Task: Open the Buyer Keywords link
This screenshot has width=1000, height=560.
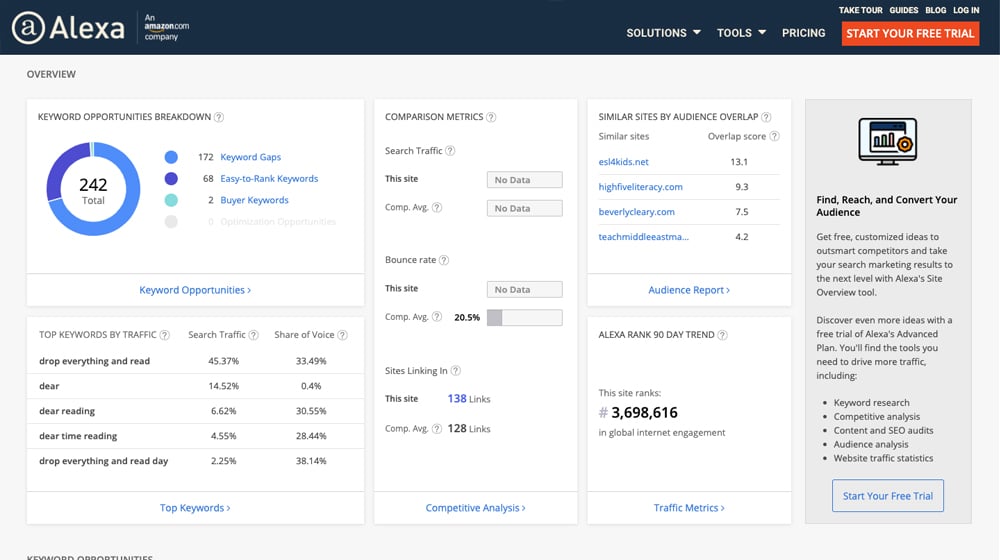Action: (254, 200)
